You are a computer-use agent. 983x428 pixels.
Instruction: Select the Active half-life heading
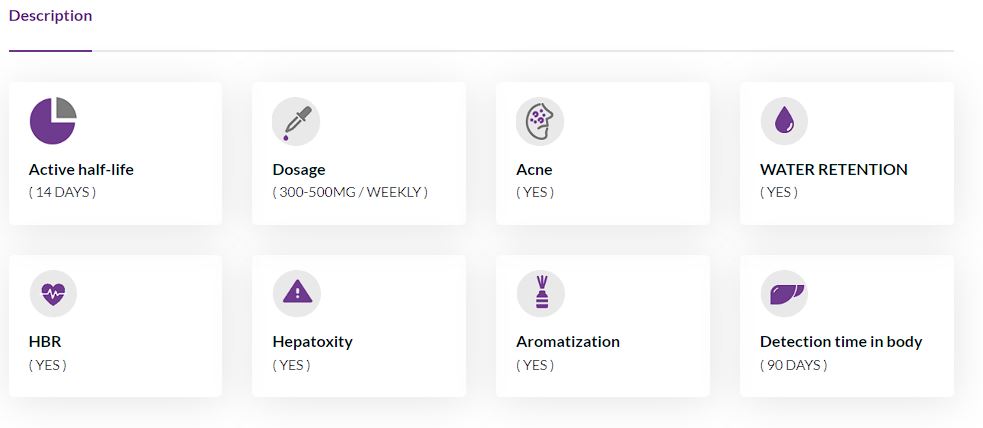81,169
